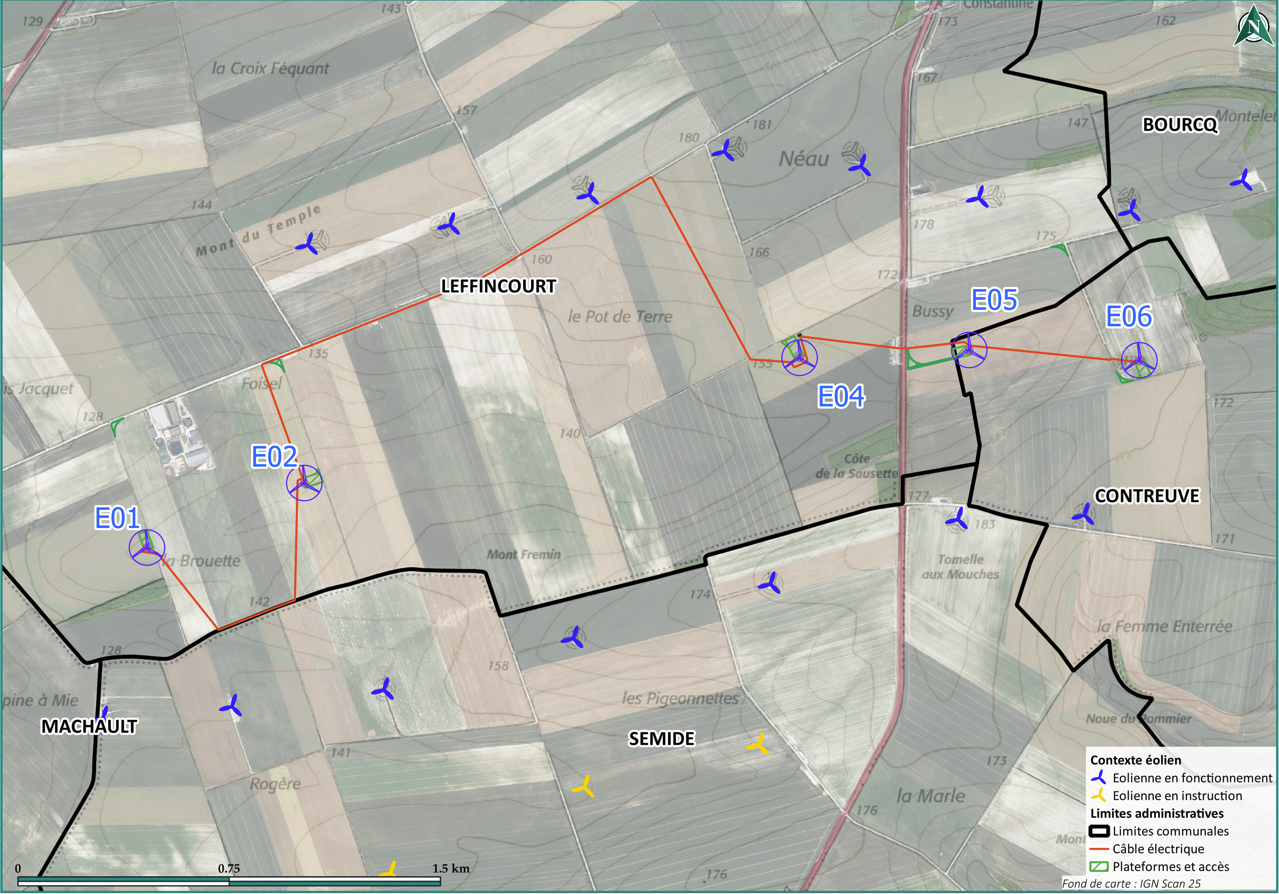Click the CONTREUVE commune label

[x=1146, y=495]
